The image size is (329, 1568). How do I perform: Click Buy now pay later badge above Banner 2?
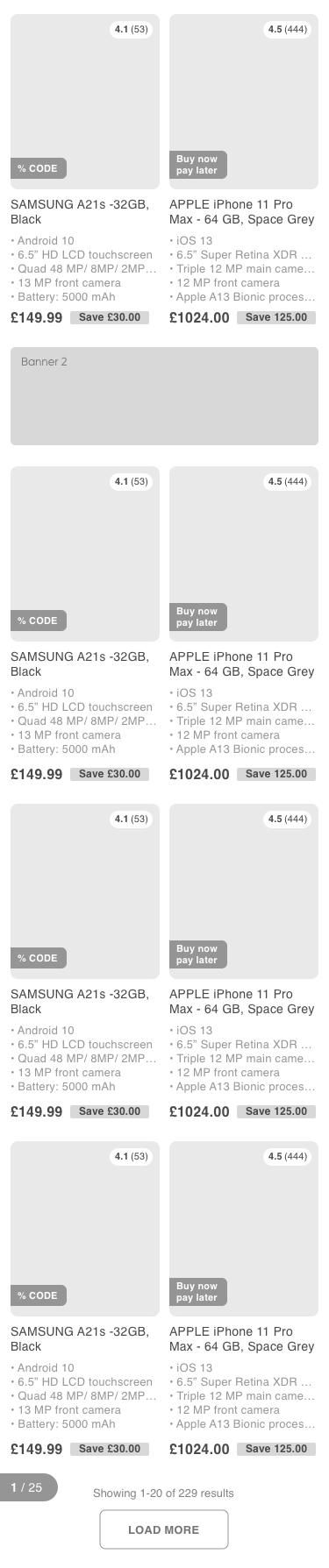coord(198,165)
